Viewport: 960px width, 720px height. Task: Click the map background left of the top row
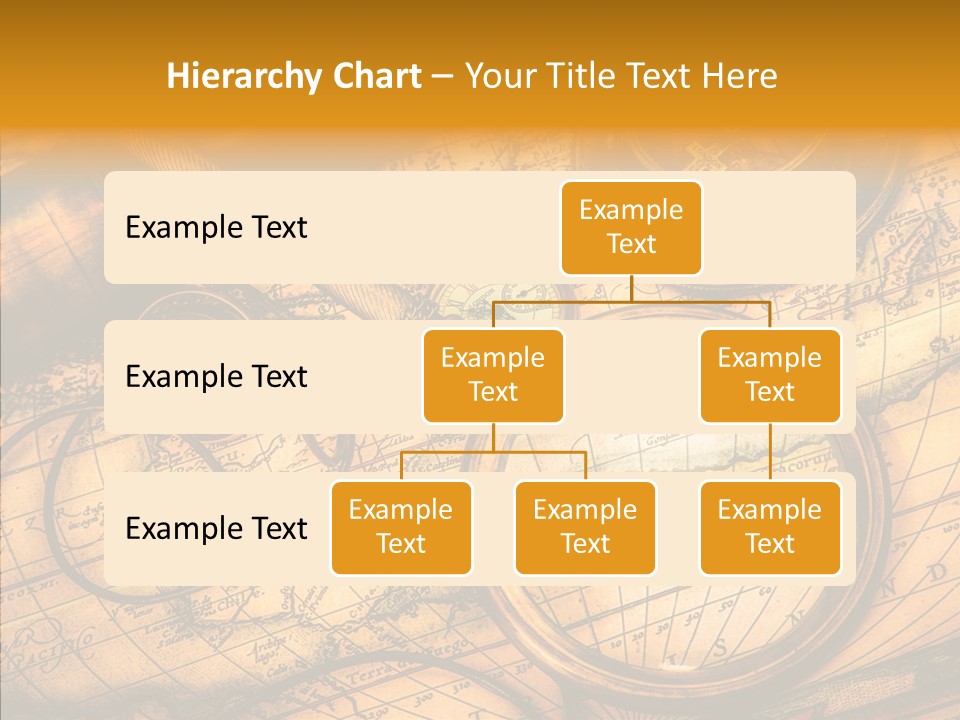click(50, 227)
